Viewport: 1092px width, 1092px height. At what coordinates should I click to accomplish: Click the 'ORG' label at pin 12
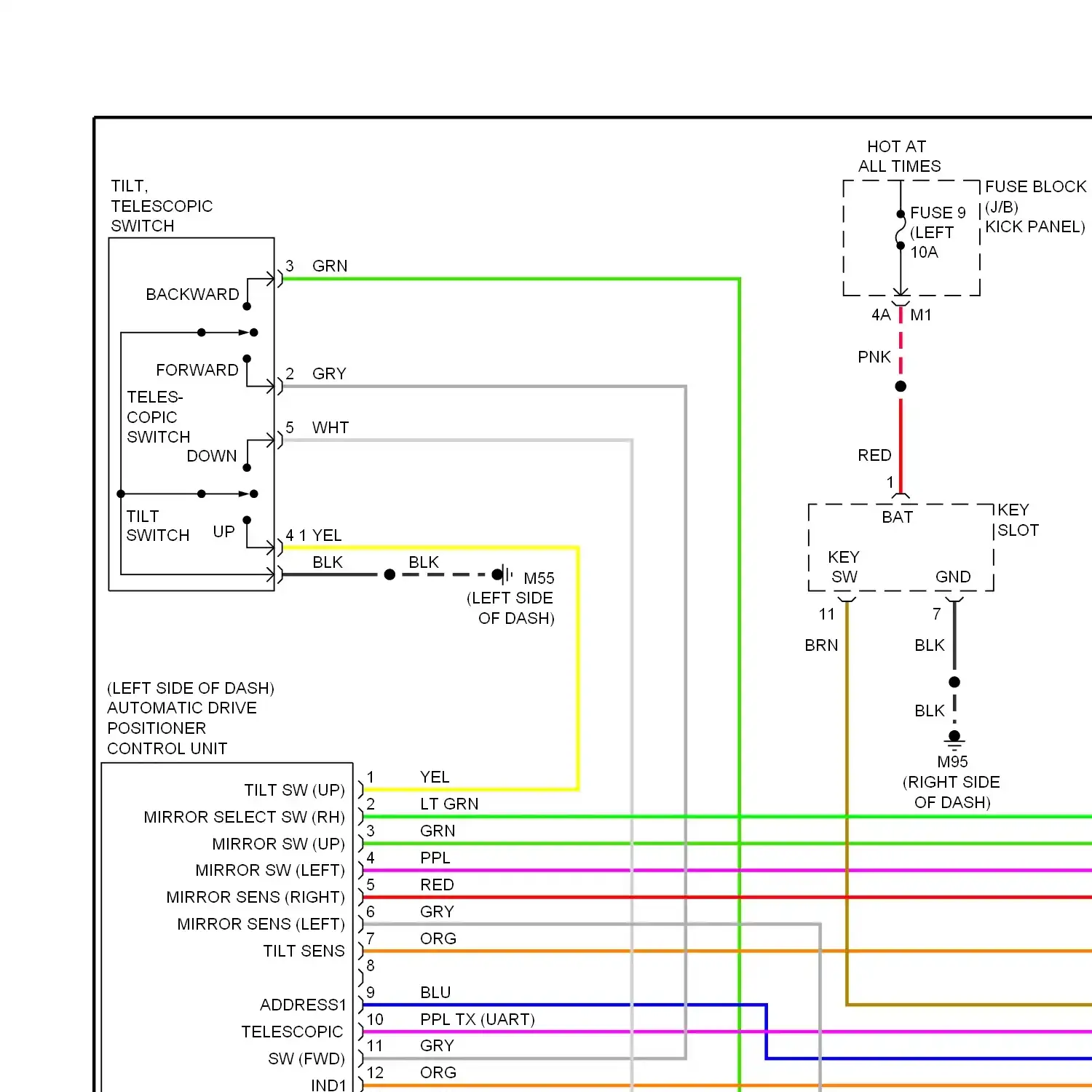coord(438,1072)
